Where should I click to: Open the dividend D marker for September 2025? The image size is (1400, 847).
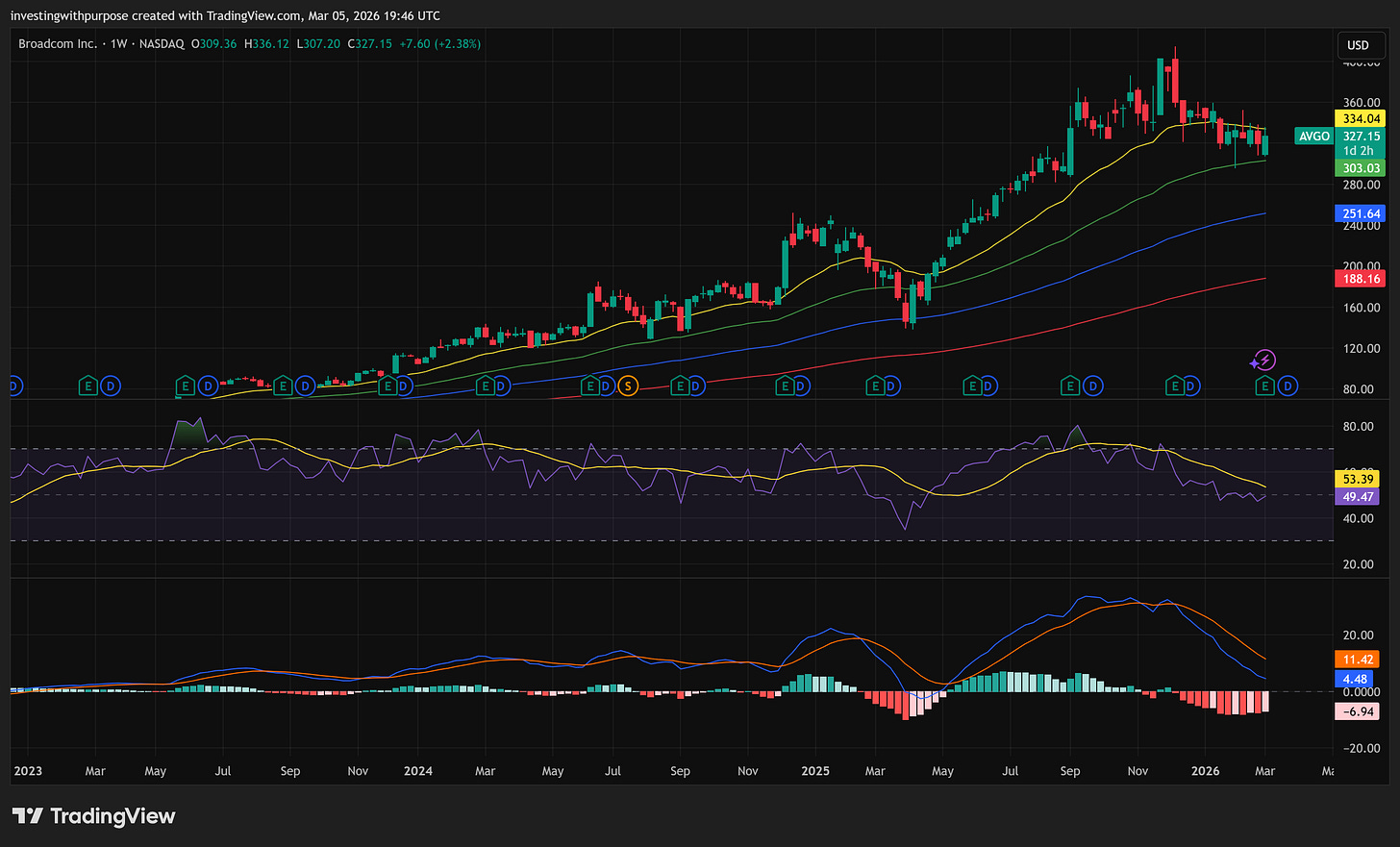point(1093,386)
